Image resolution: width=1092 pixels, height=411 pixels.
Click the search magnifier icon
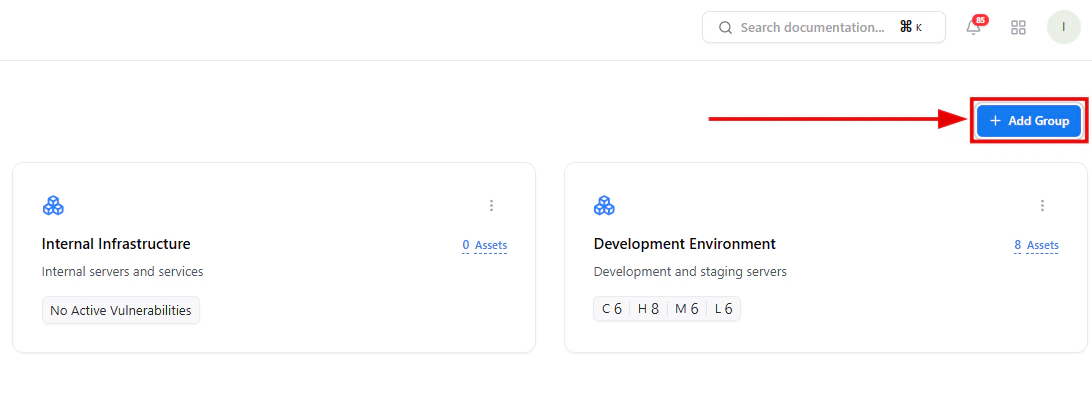(725, 28)
